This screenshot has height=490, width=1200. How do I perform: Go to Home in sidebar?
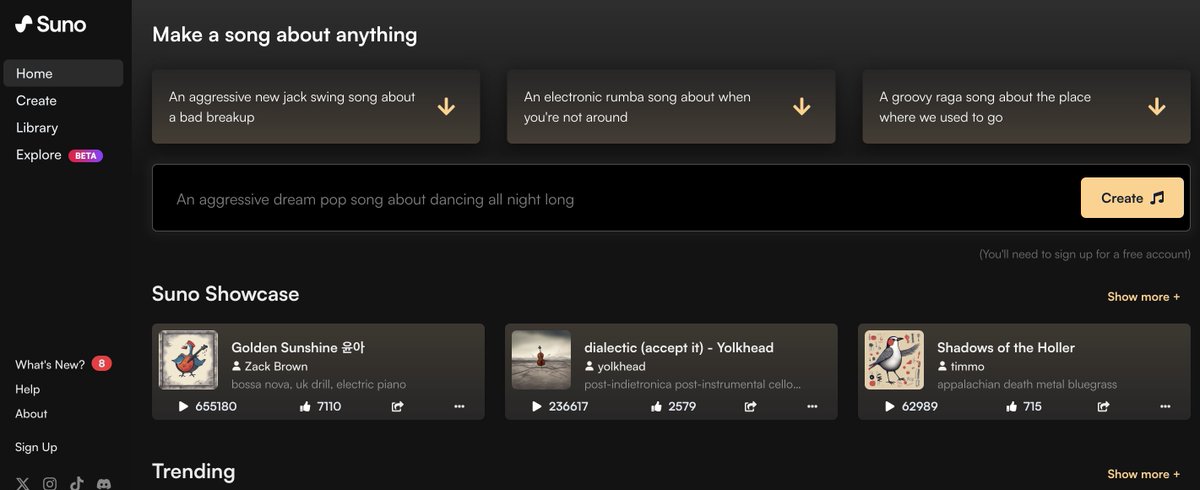click(x=63, y=73)
